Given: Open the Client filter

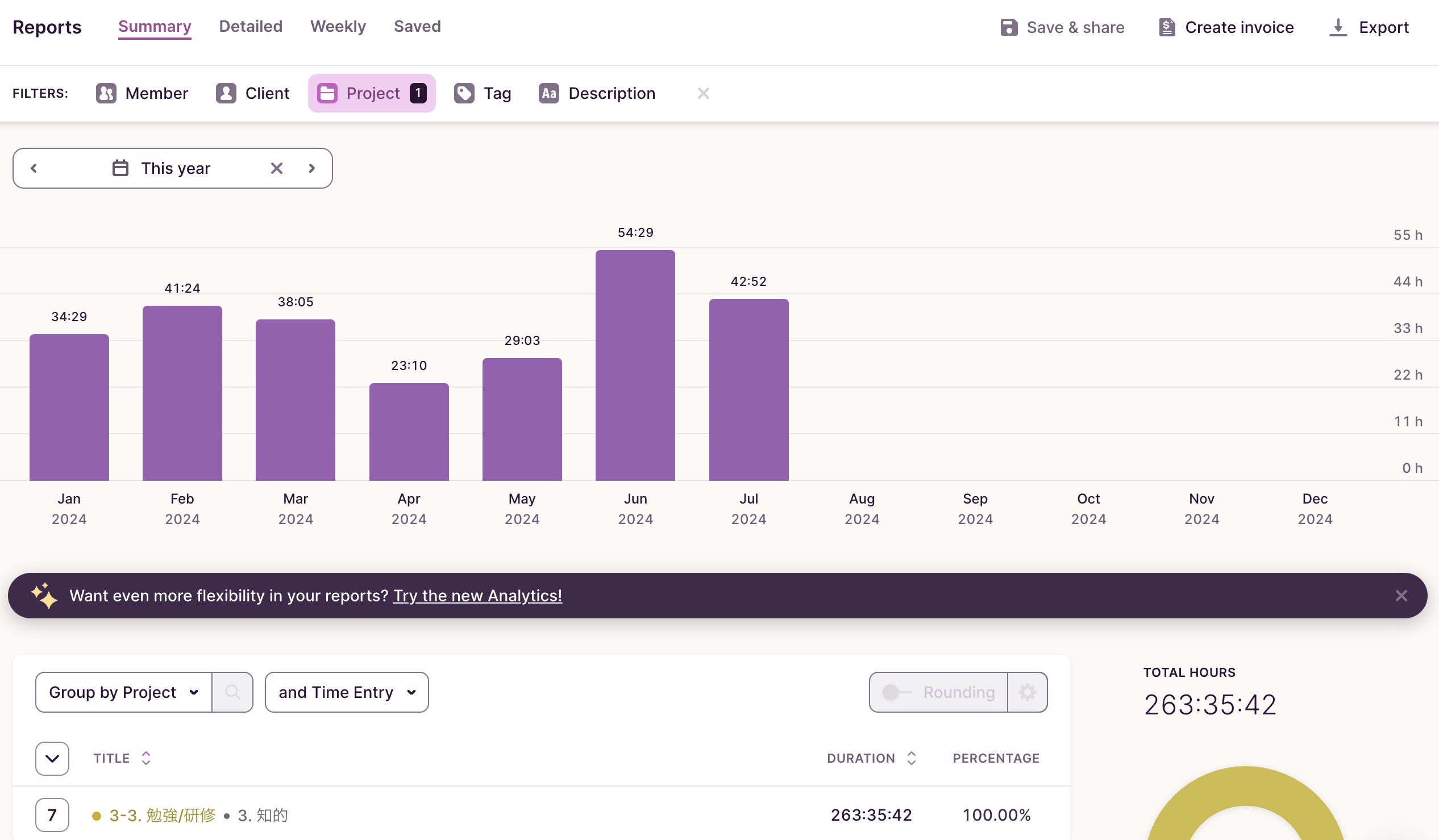Looking at the screenshot, I should click(x=252, y=93).
